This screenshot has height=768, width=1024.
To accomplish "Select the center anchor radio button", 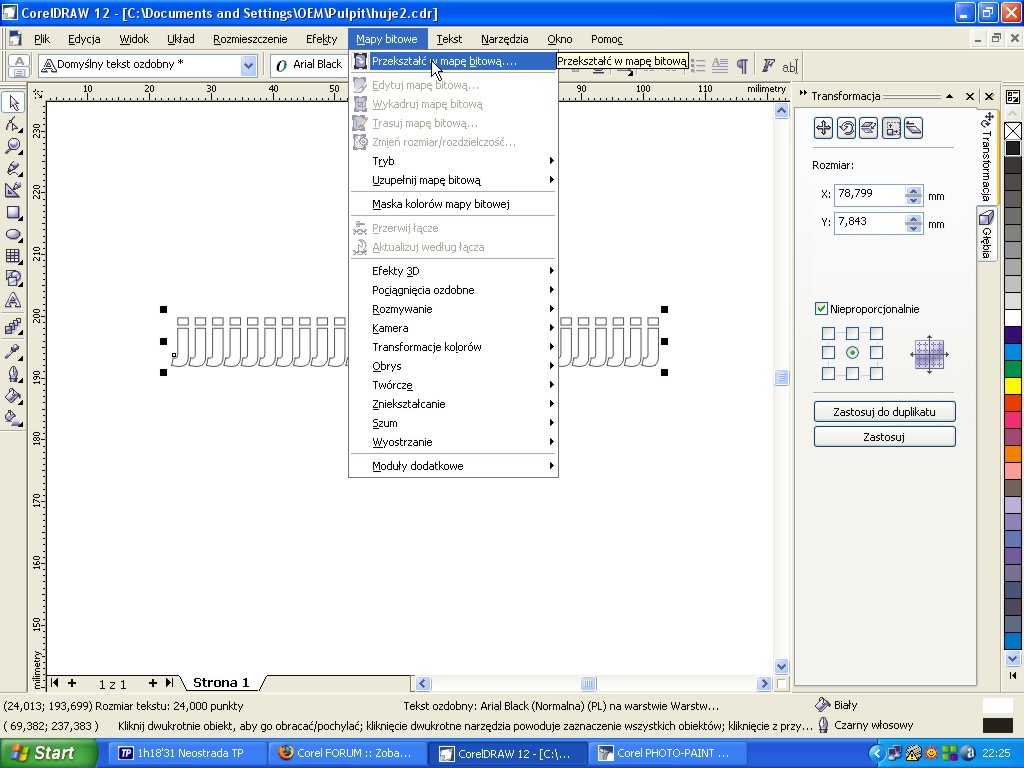I will point(852,353).
